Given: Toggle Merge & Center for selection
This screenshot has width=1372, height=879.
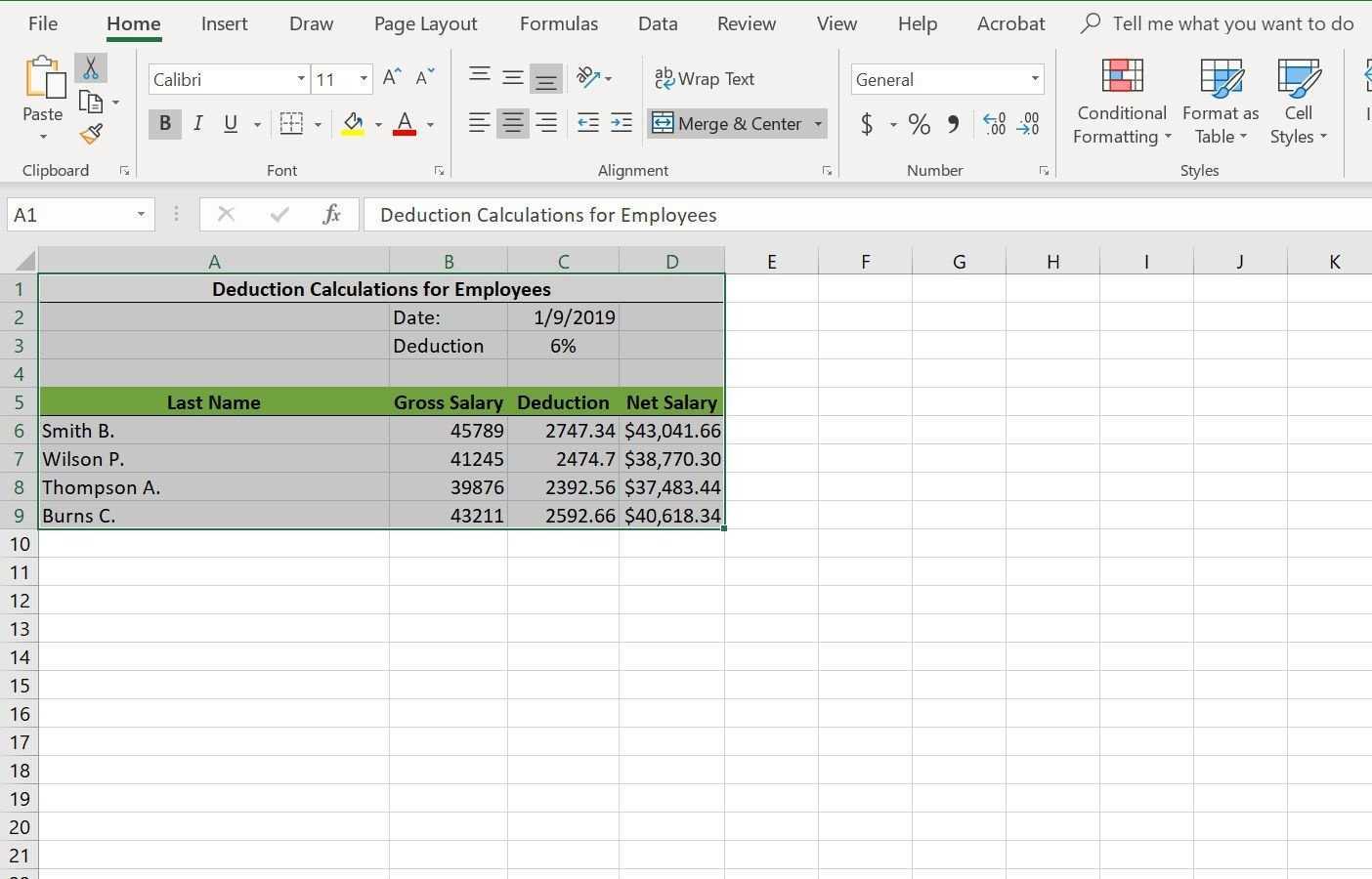Looking at the screenshot, I should [x=727, y=123].
